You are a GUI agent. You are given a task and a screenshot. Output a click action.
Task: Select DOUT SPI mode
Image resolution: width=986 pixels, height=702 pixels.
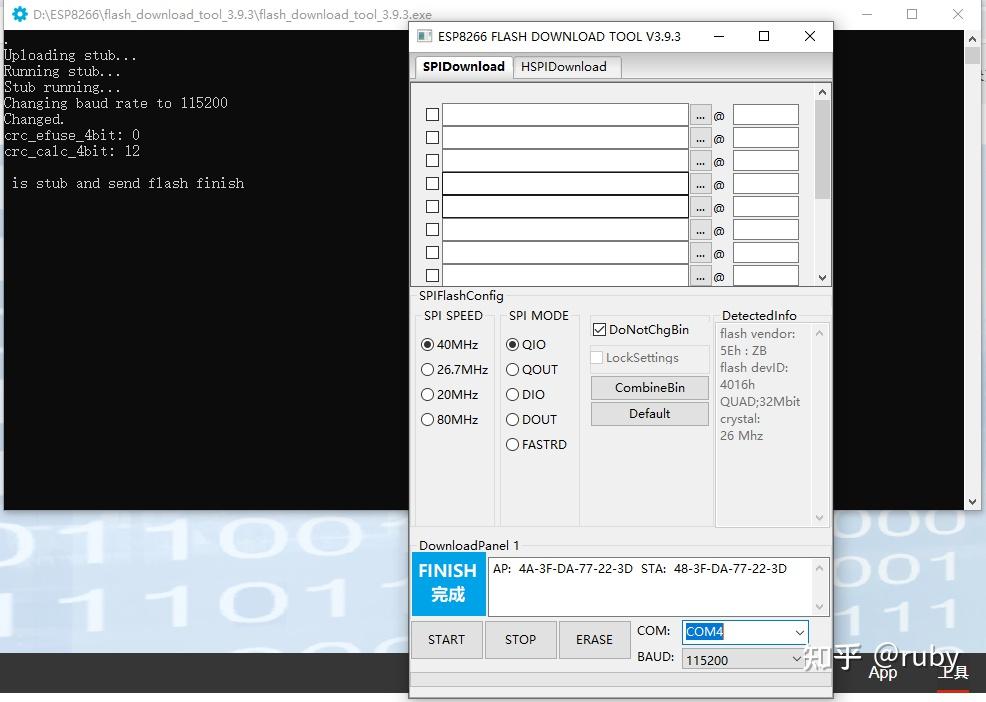coord(514,419)
